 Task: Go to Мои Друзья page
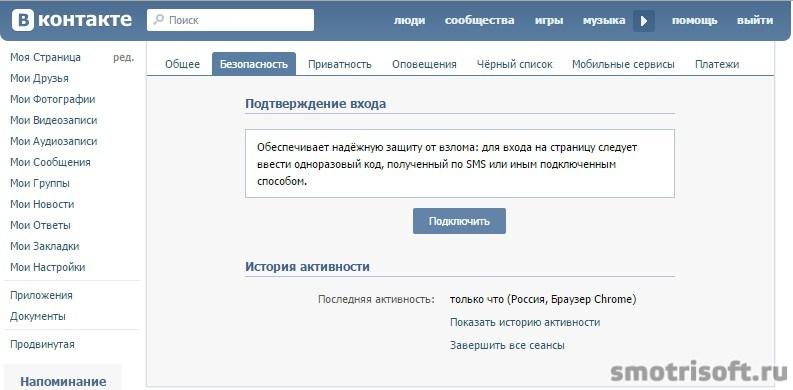click(39, 78)
